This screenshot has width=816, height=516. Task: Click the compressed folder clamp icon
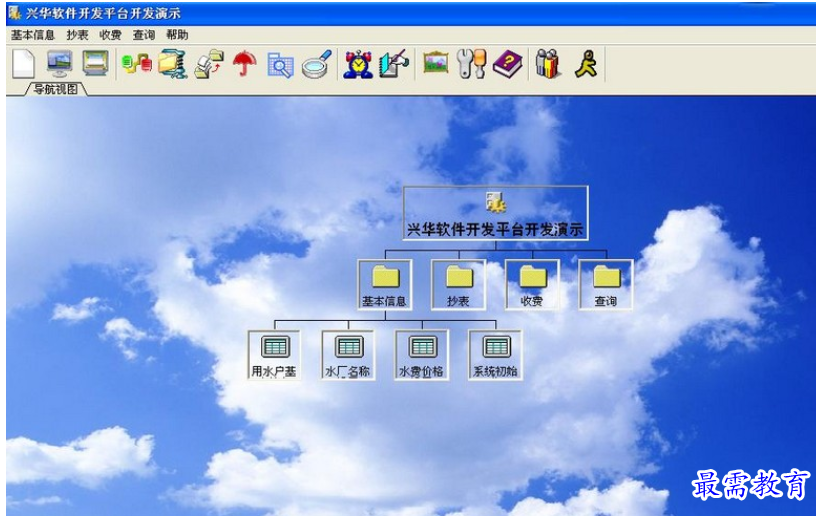pos(173,64)
